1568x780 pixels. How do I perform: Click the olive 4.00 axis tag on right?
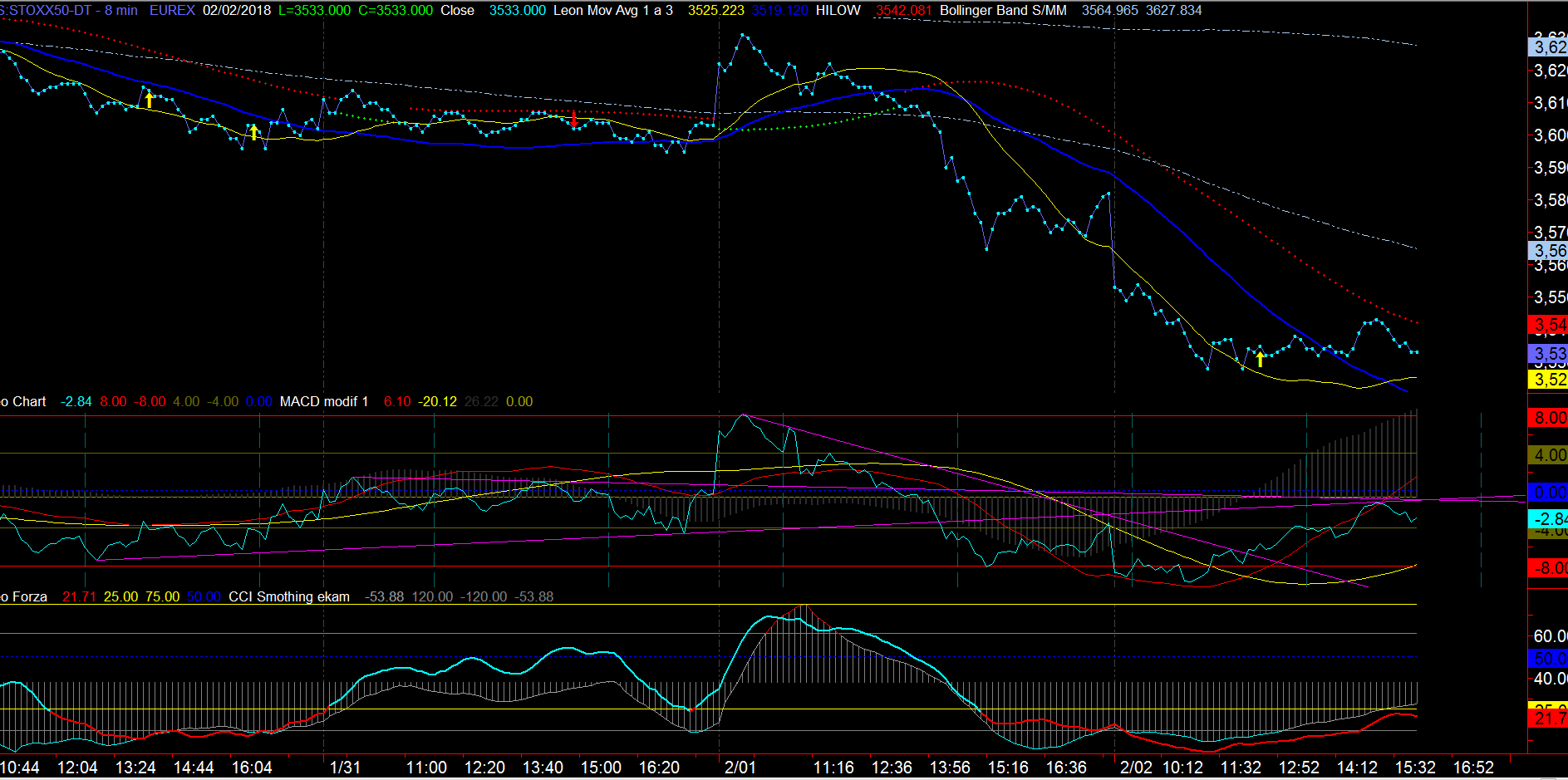[x=1548, y=455]
